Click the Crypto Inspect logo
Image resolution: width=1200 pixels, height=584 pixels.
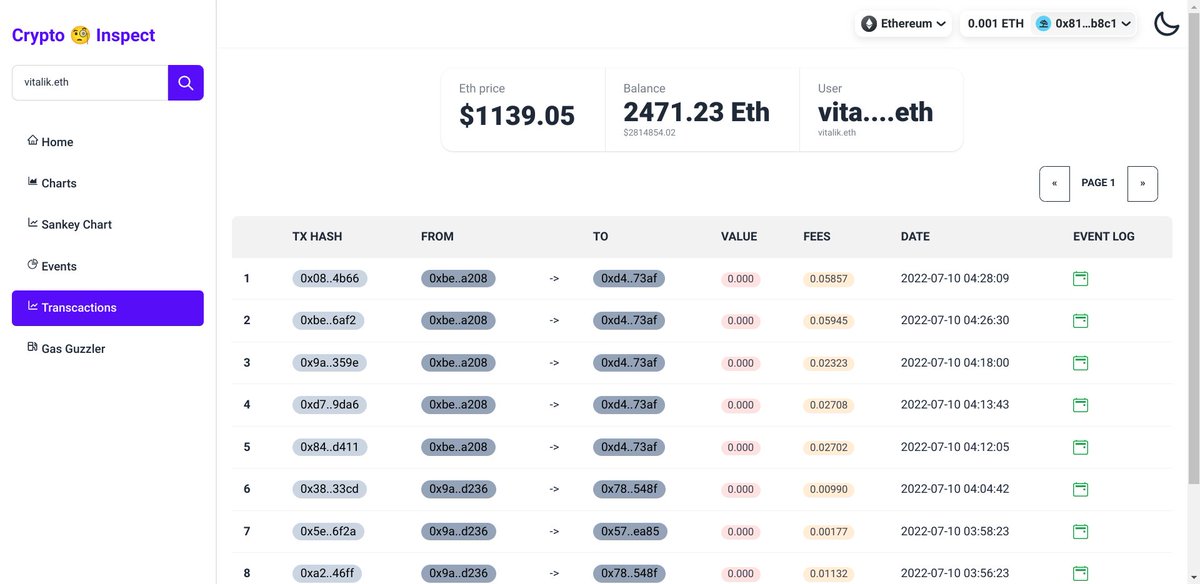click(x=84, y=35)
